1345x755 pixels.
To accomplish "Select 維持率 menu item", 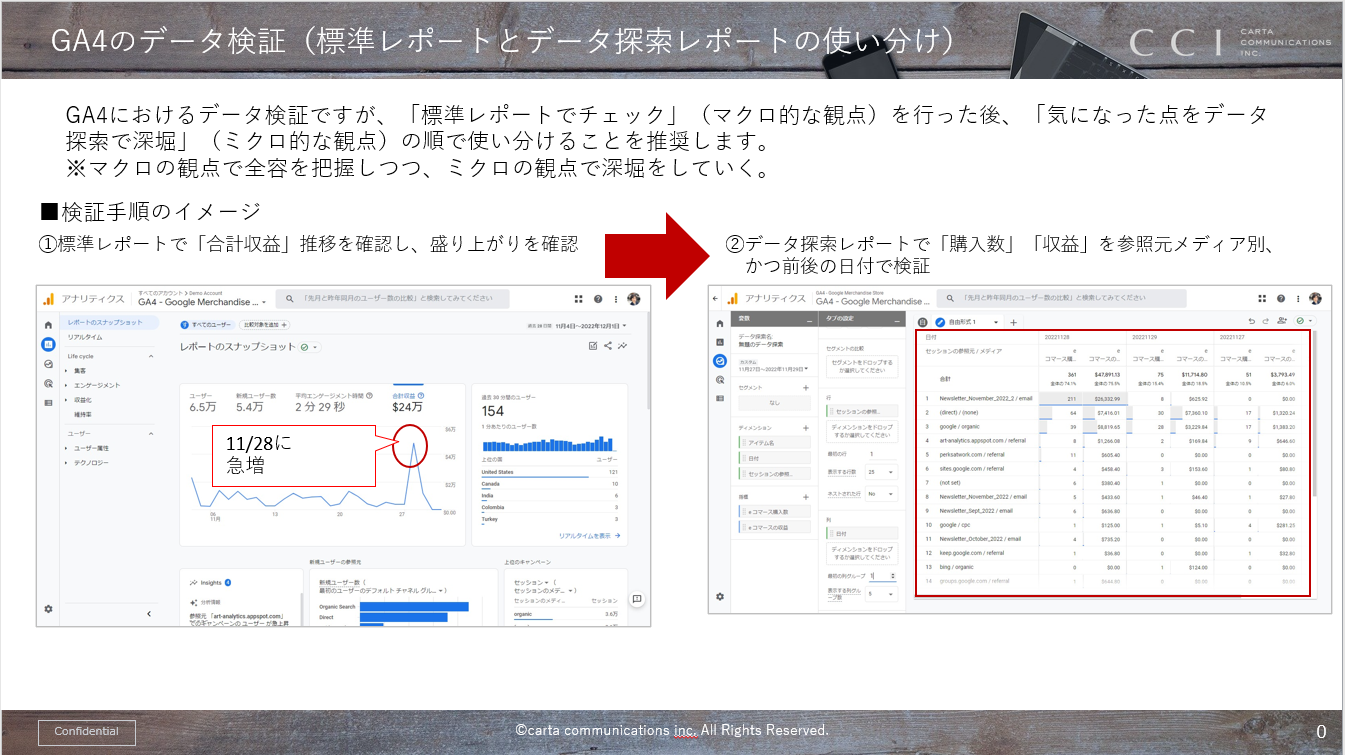I will click(83, 414).
